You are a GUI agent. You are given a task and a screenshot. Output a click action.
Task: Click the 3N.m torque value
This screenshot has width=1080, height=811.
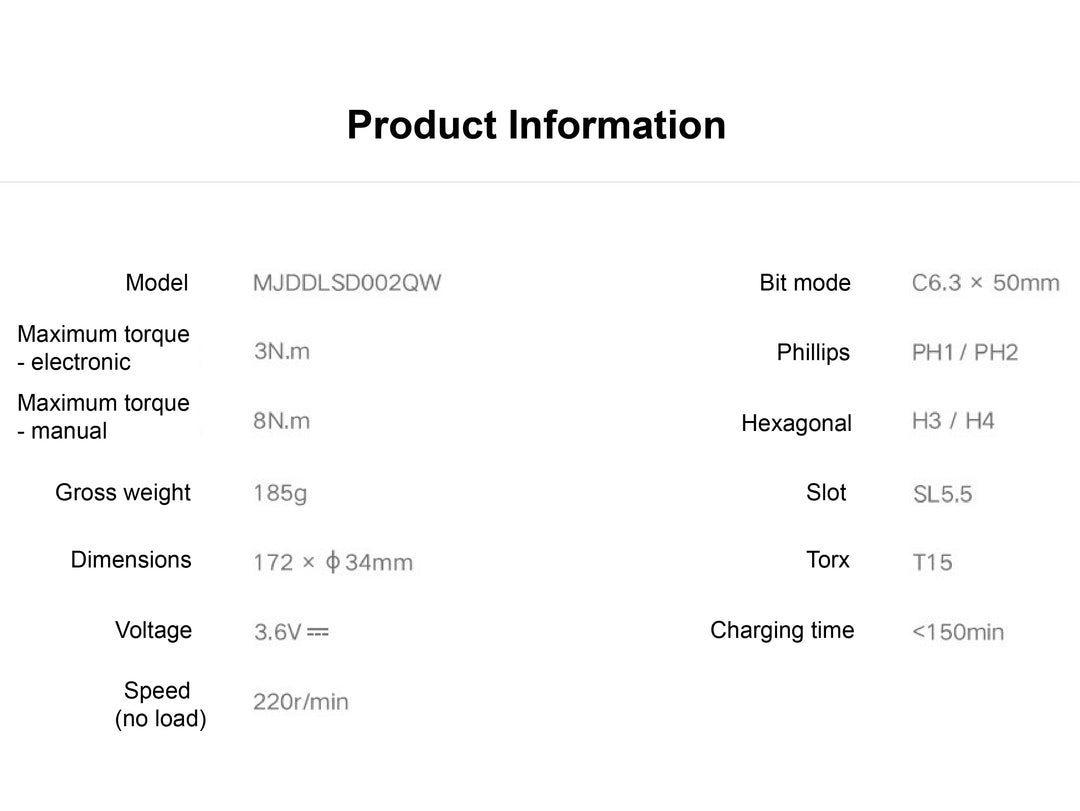pyautogui.click(x=282, y=351)
